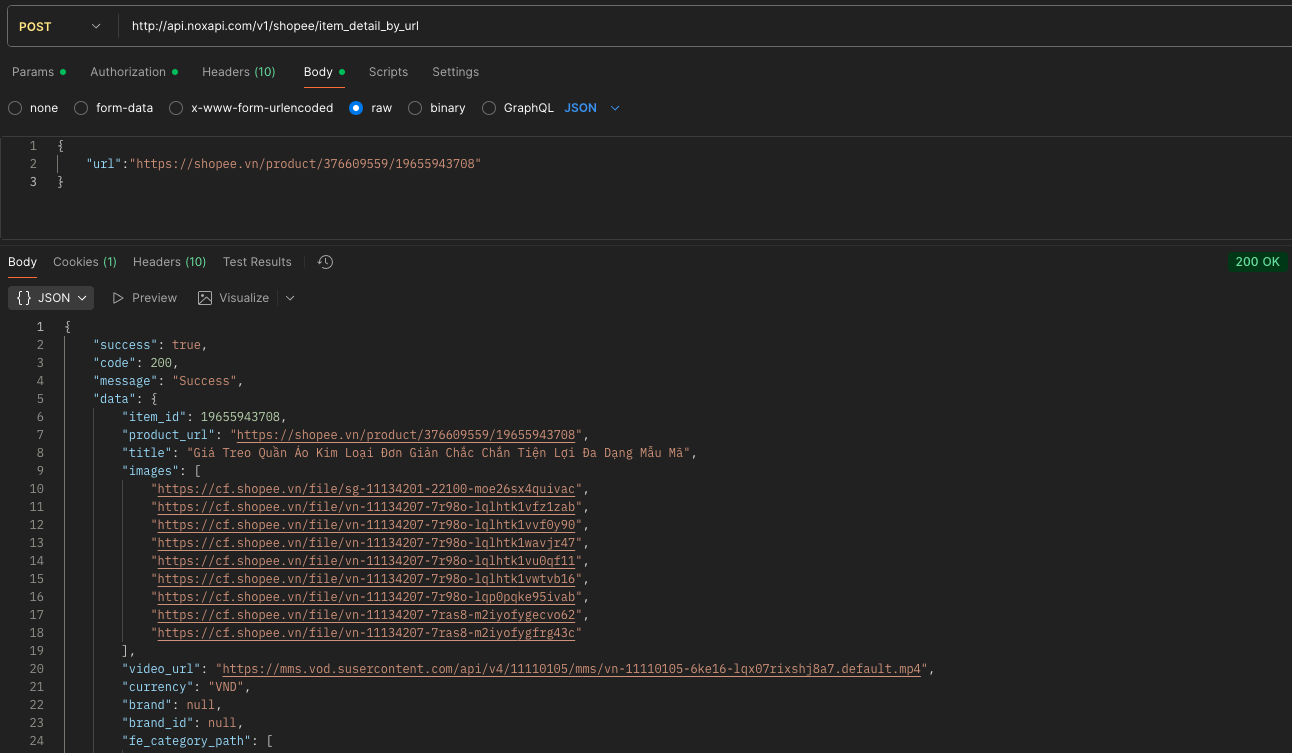Open the Authorization tab
Screen dimensions: 1292x753
click(128, 72)
